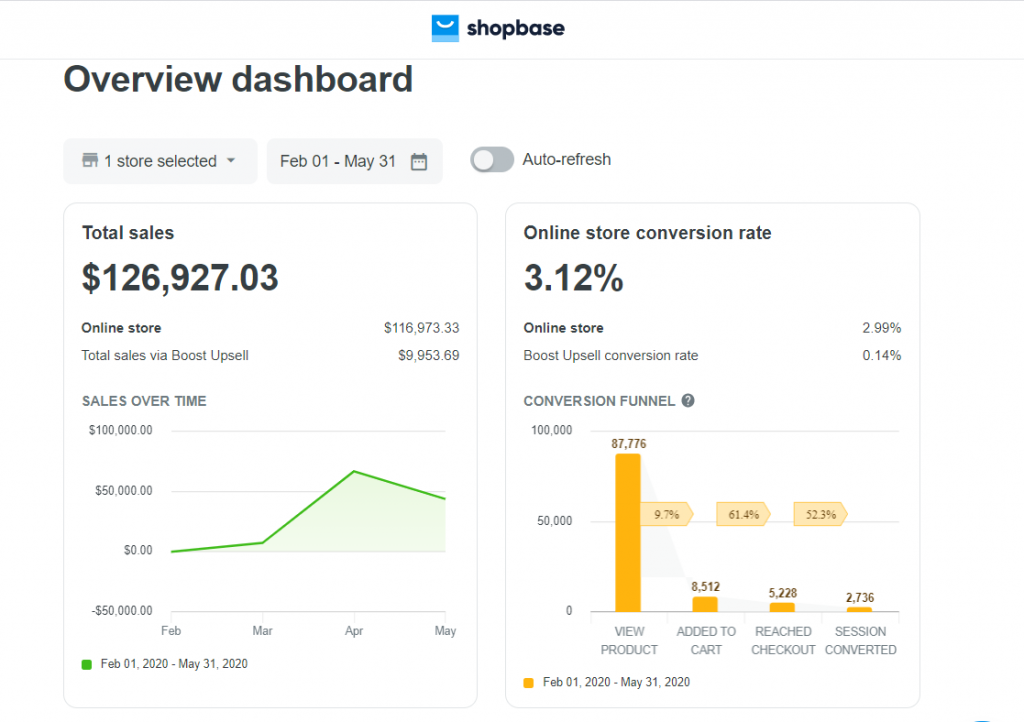Click the help icon next to Conversion Funnel
The width and height of the screenshot is (1024, 722).
[687, 400]
